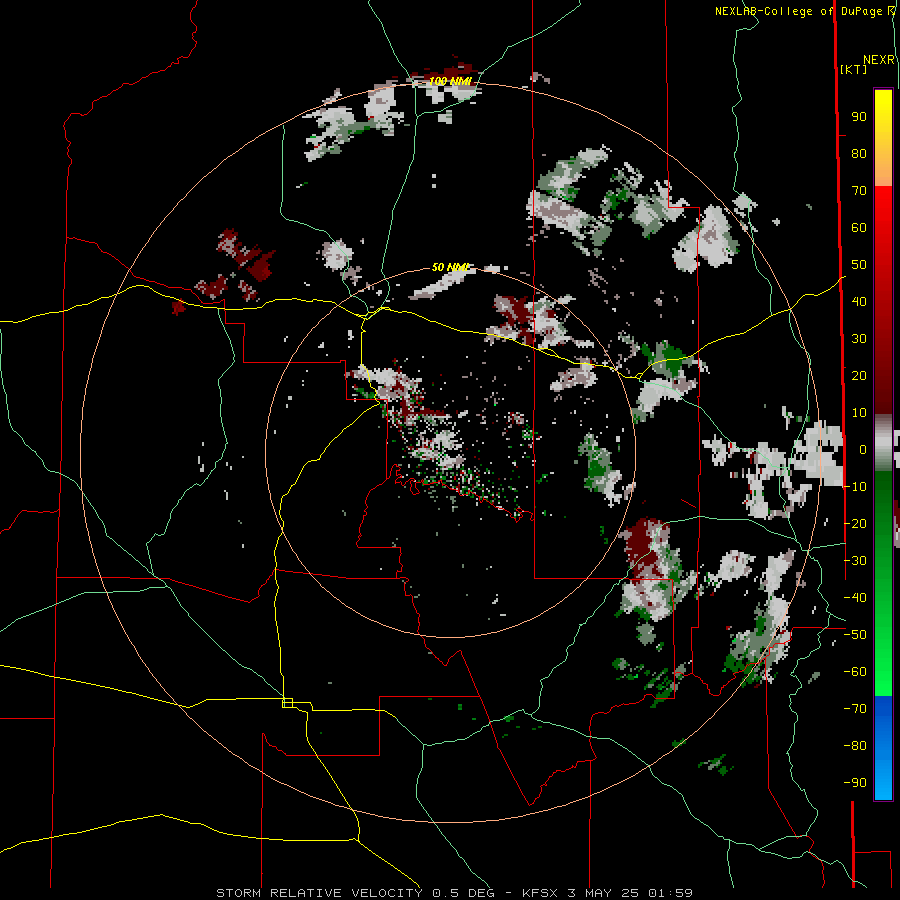The image size is (900, 900).
Task: Click the -60 value on the velocity scale
Action: click(x=855, y=672)
